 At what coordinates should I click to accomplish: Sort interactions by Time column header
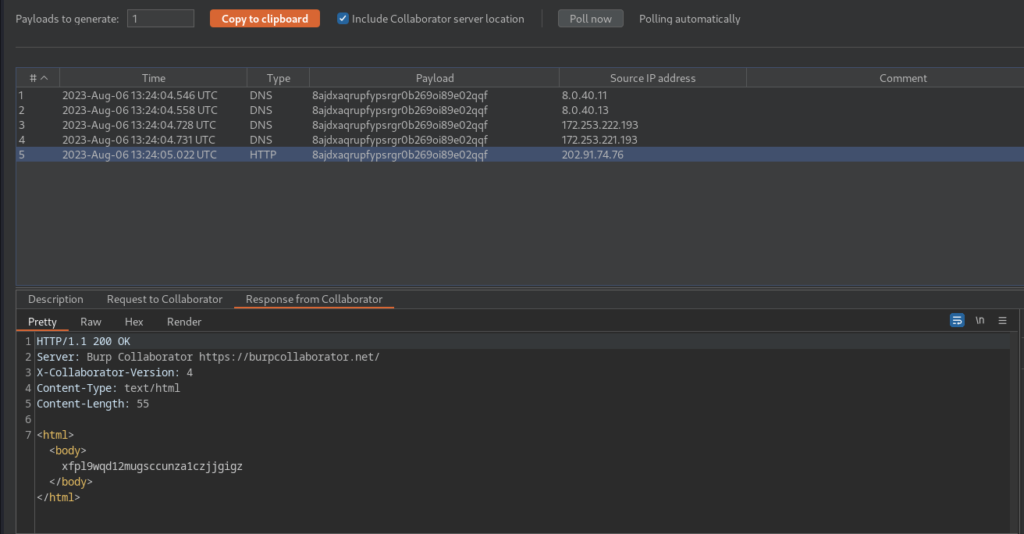pos(153,78)
